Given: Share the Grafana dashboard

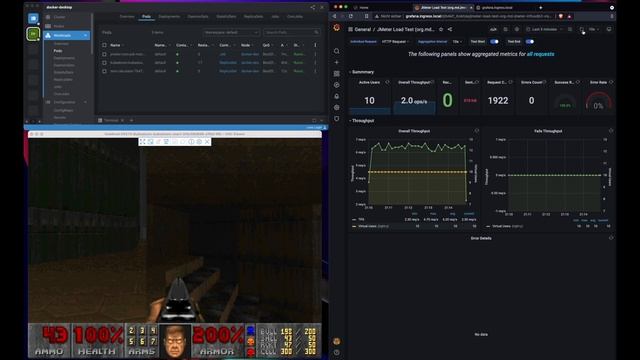Looking at the screenshot, I should 450,29.
